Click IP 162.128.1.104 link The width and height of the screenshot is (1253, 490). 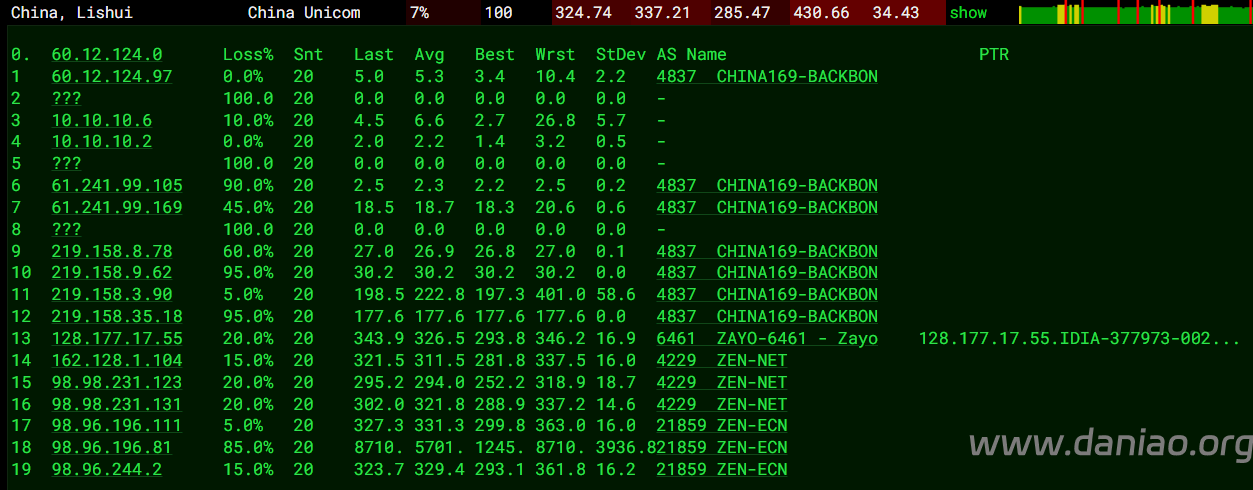tap(116, 361)
